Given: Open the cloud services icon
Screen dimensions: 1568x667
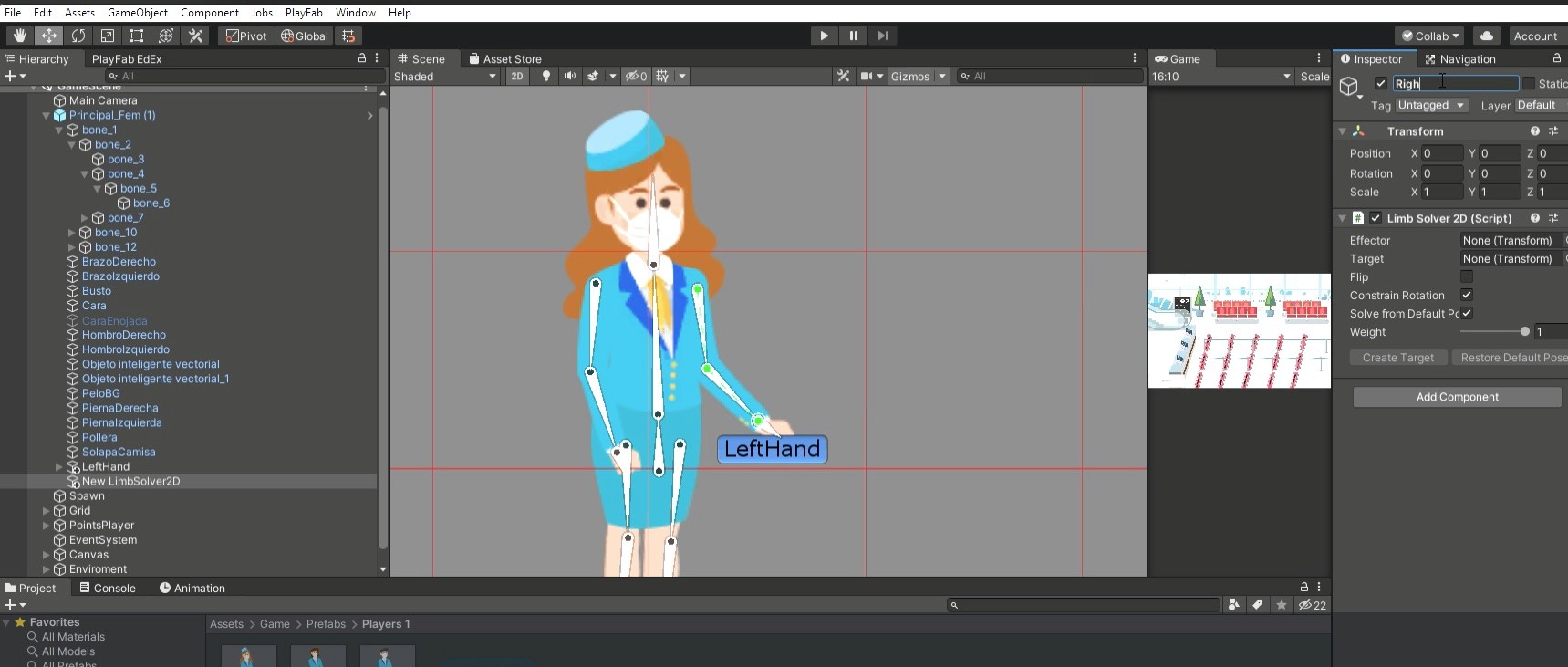Looking at the screenshot, I should coord(1487,36).
